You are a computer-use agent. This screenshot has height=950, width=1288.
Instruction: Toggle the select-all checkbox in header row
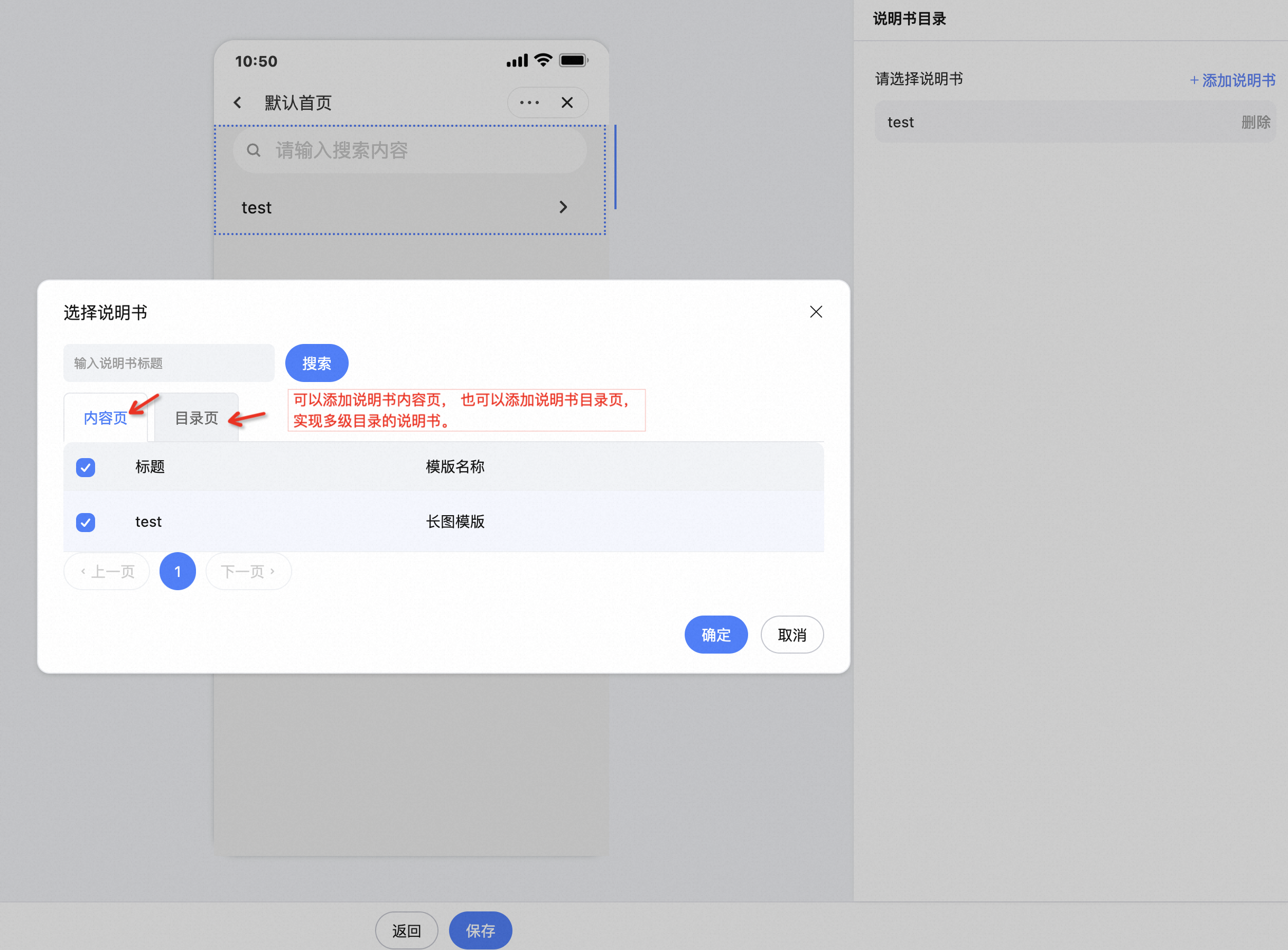tap(86, 467)
